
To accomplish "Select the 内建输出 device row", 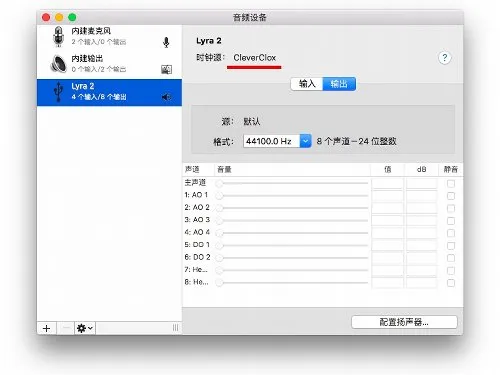I will pyautogui.click(x=109, y=64).
